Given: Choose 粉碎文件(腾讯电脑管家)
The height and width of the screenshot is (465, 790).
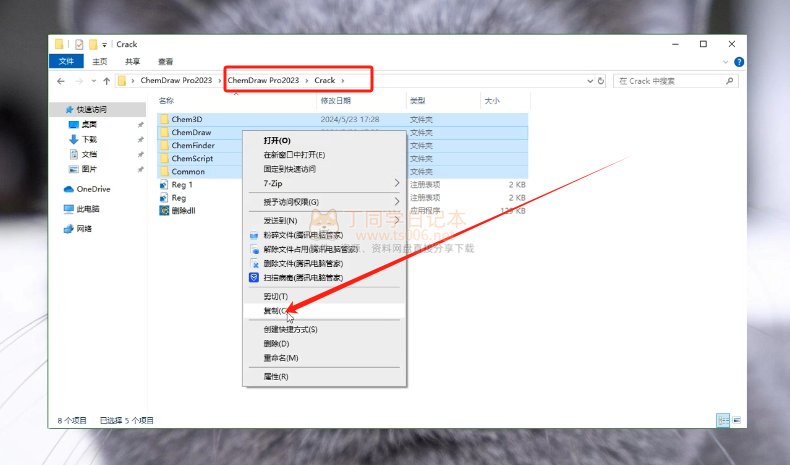Looking at the screenshot, I should [324, 235].
